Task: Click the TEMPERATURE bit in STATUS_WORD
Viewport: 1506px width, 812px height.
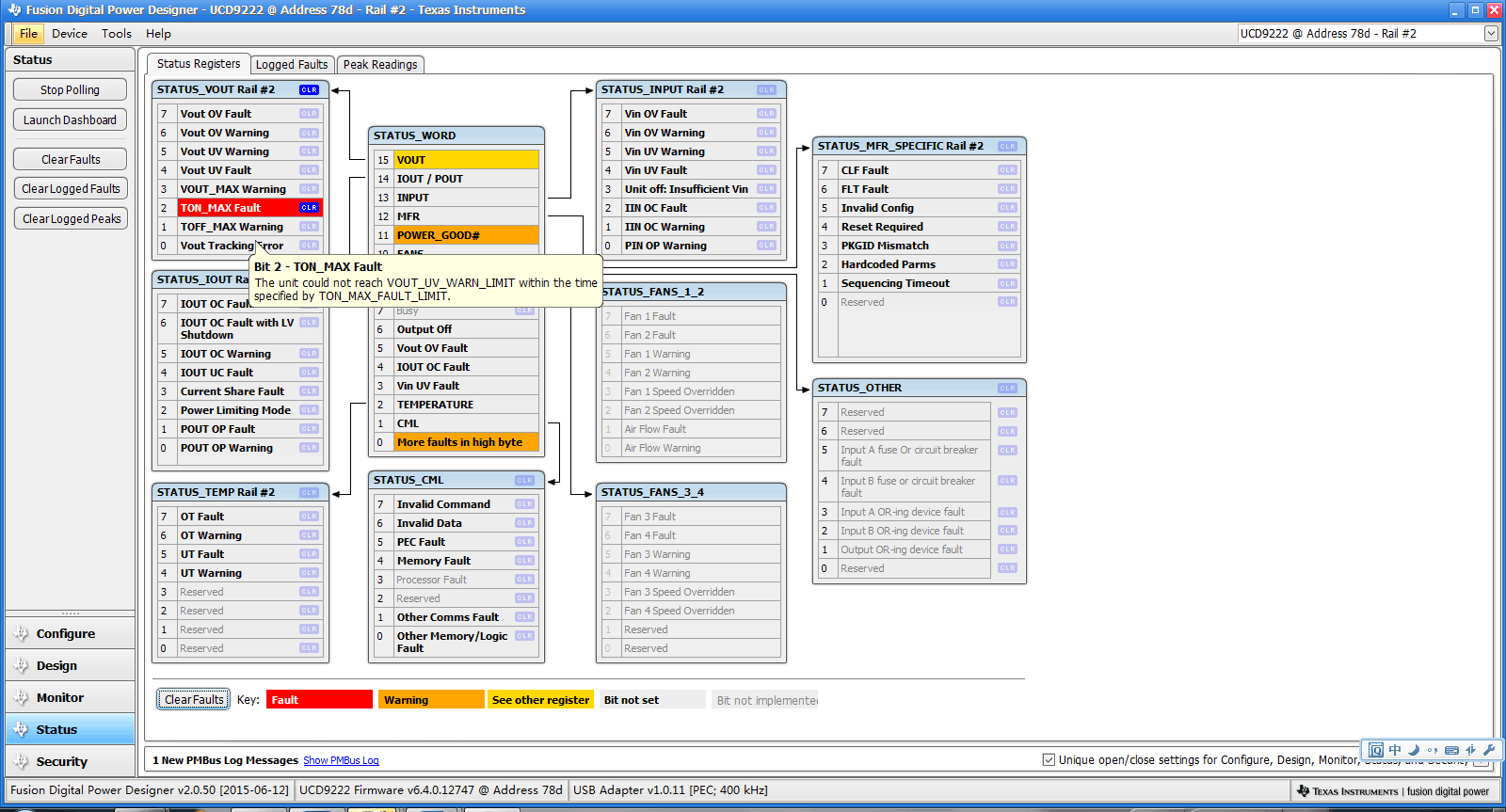Action: pyautogui.click(x=466, y=405)
